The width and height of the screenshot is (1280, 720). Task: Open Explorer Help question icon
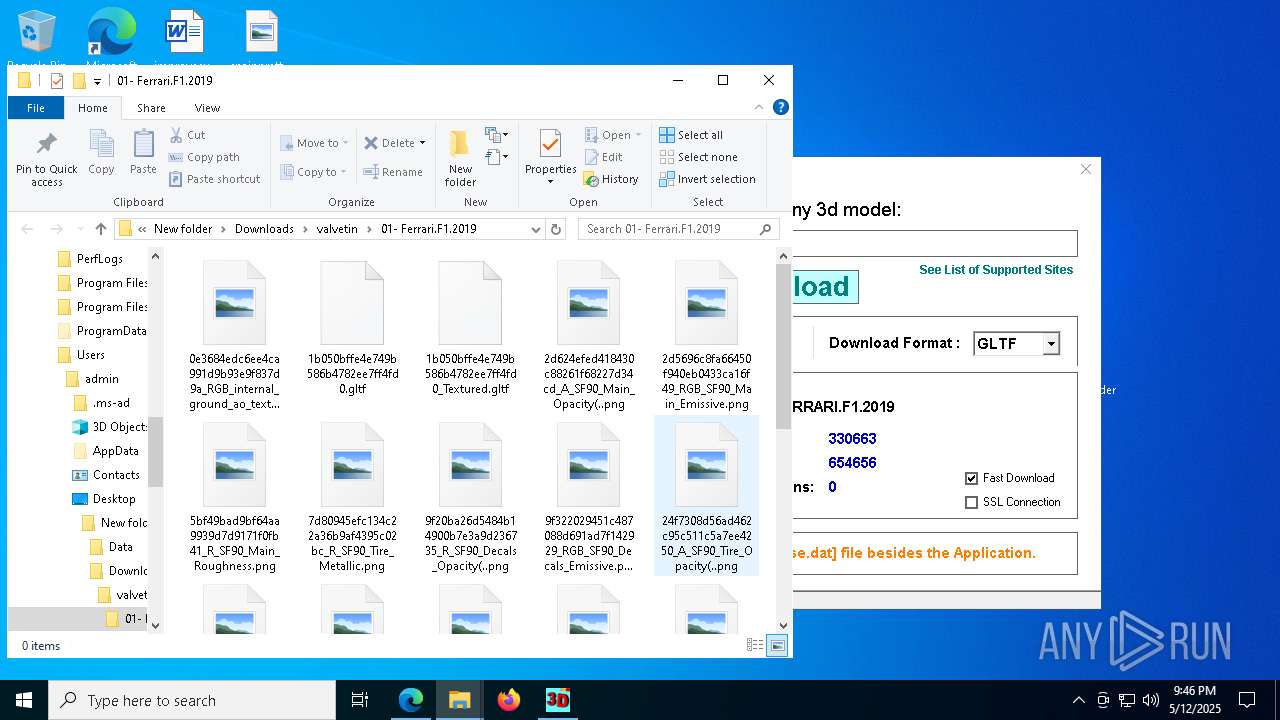pos(781,107)
